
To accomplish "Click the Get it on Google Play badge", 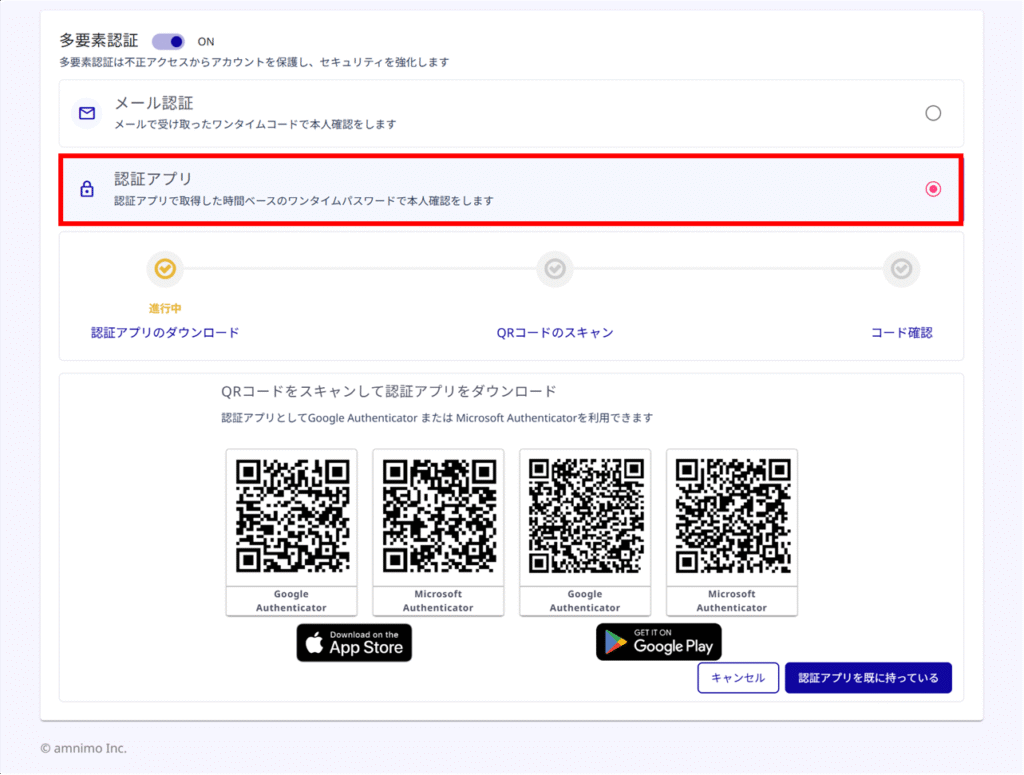I will (x=658, y=642).
